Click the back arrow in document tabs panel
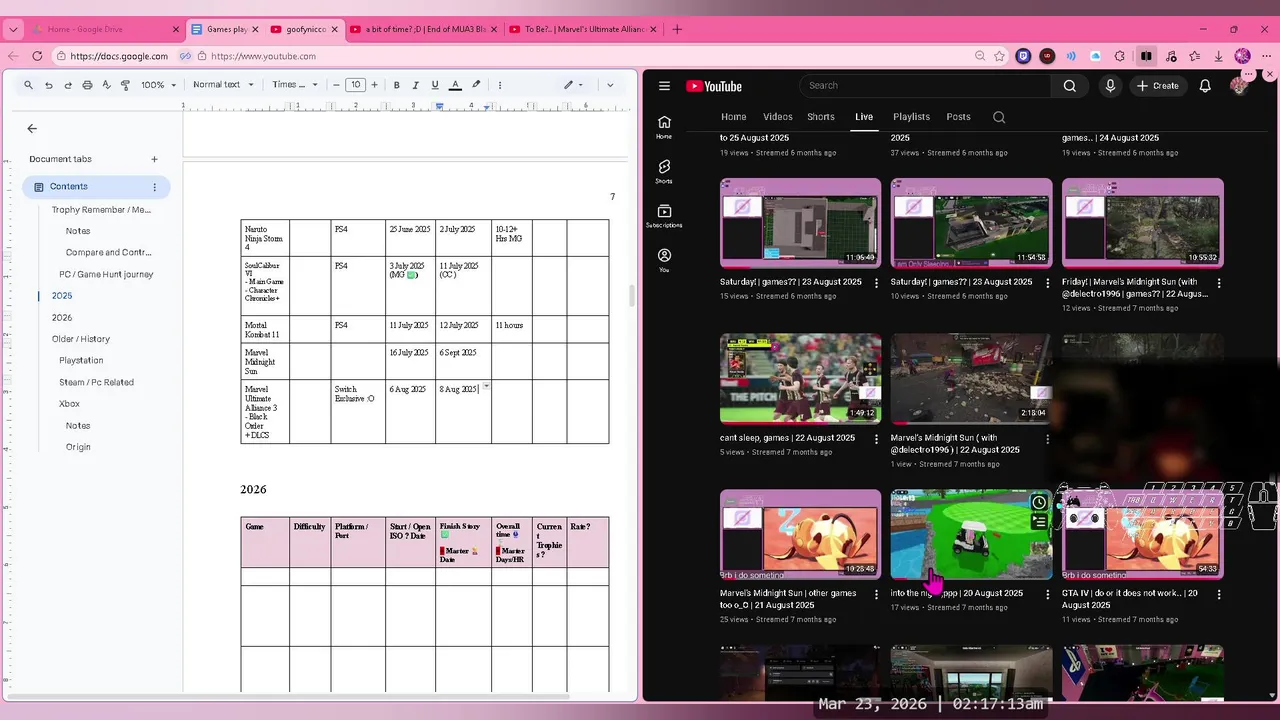This screenshot has height=720, width=1280. [x=32, y=128]
